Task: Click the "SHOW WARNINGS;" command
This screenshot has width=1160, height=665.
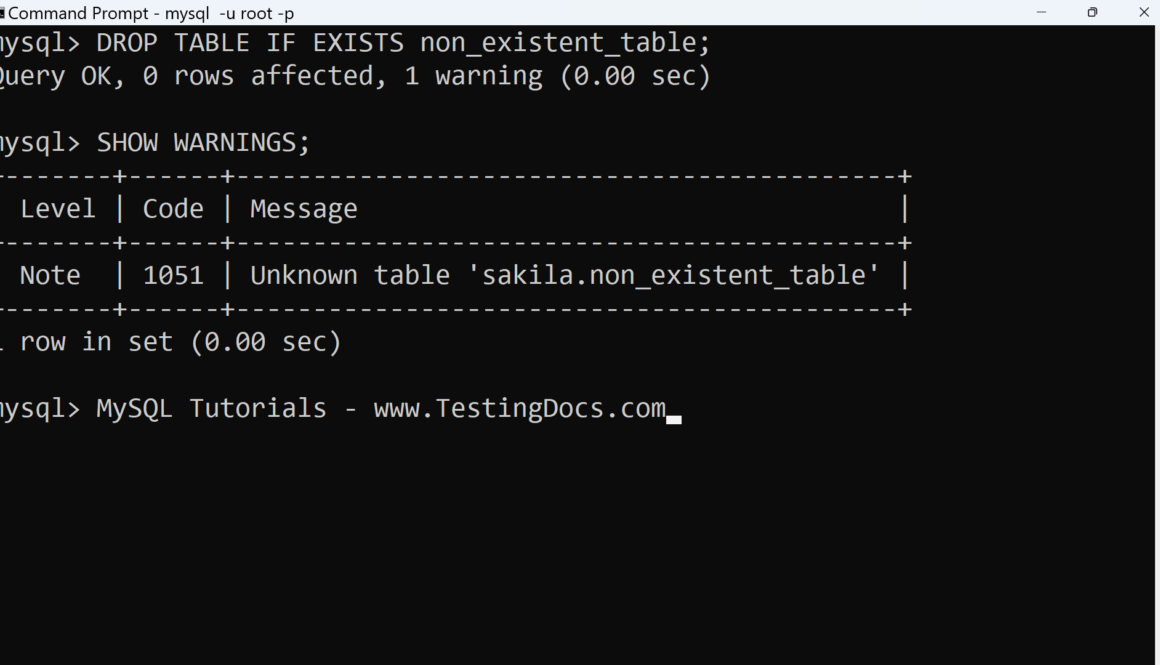Action: [x=203, y=142]
